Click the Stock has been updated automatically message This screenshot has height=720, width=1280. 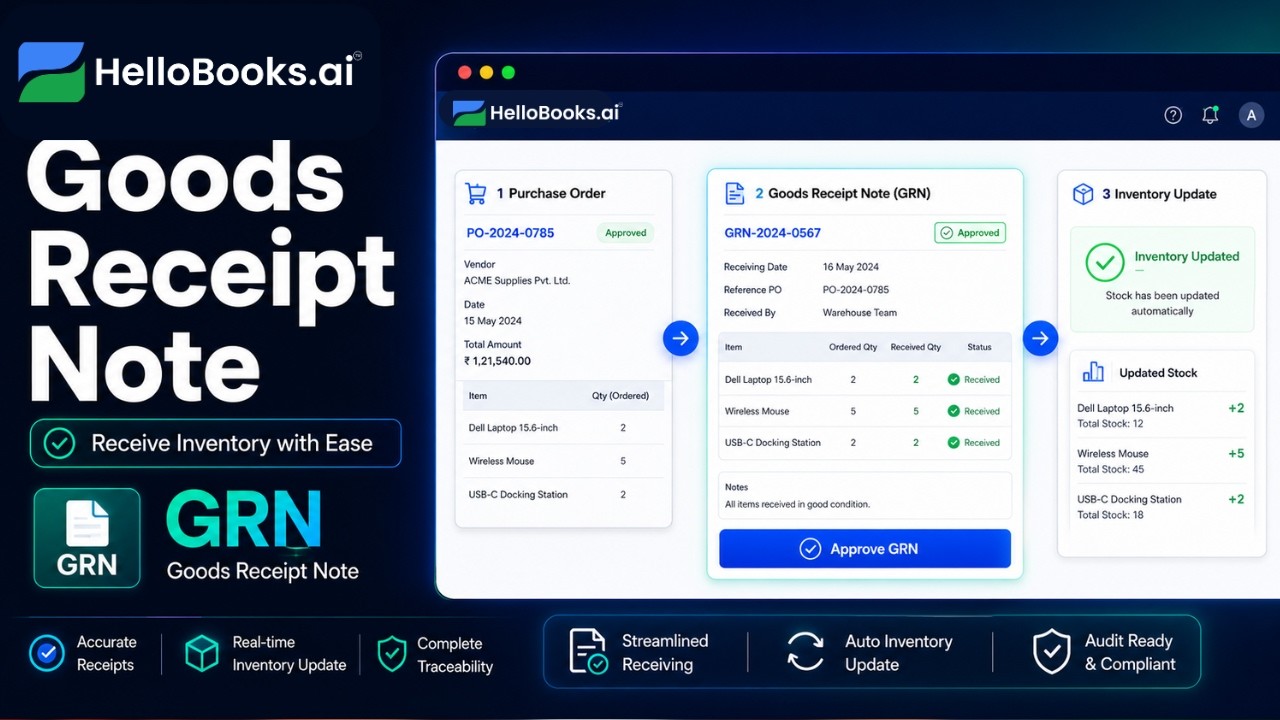point(1162,303)
